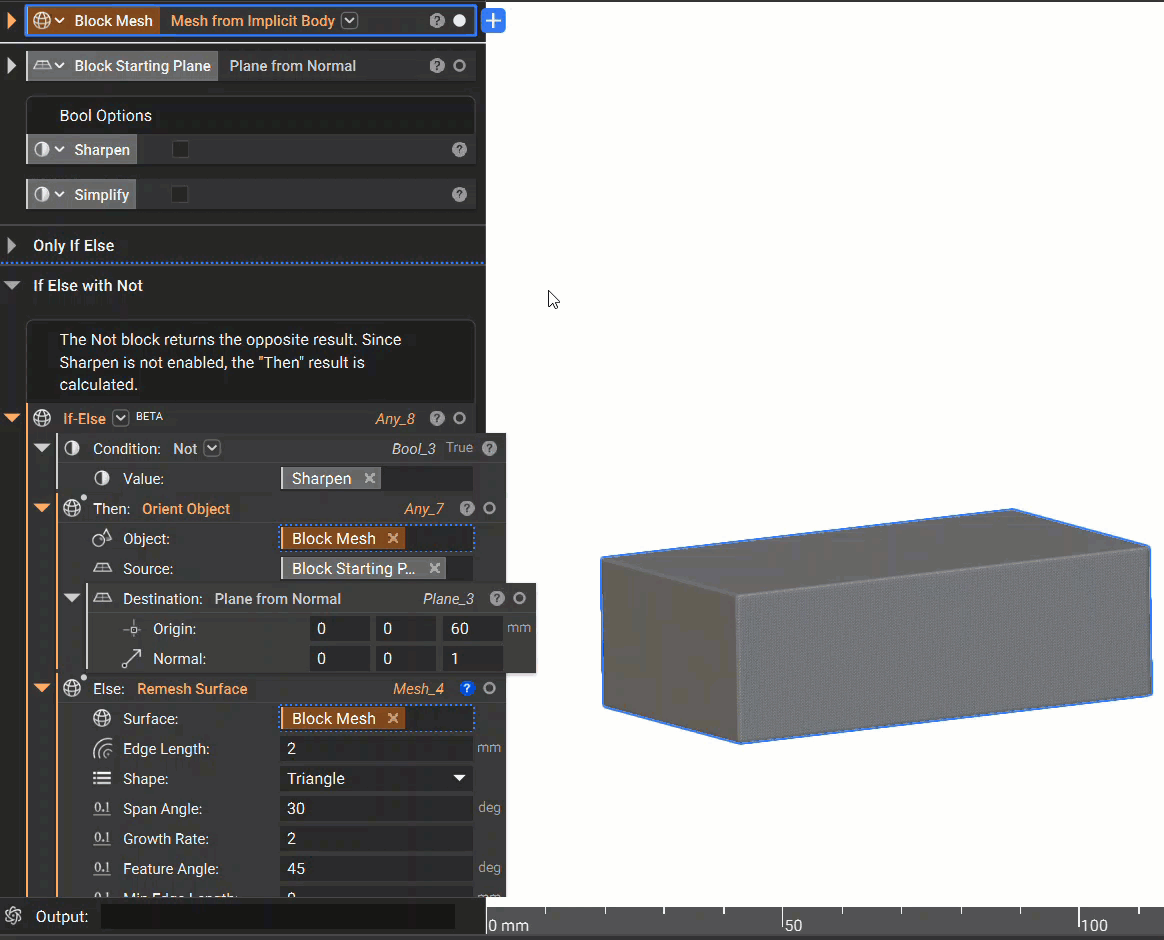Click Block Mesh chip in Object field
This screenshot has height=940, width=1164.
(x=334, y=538)
